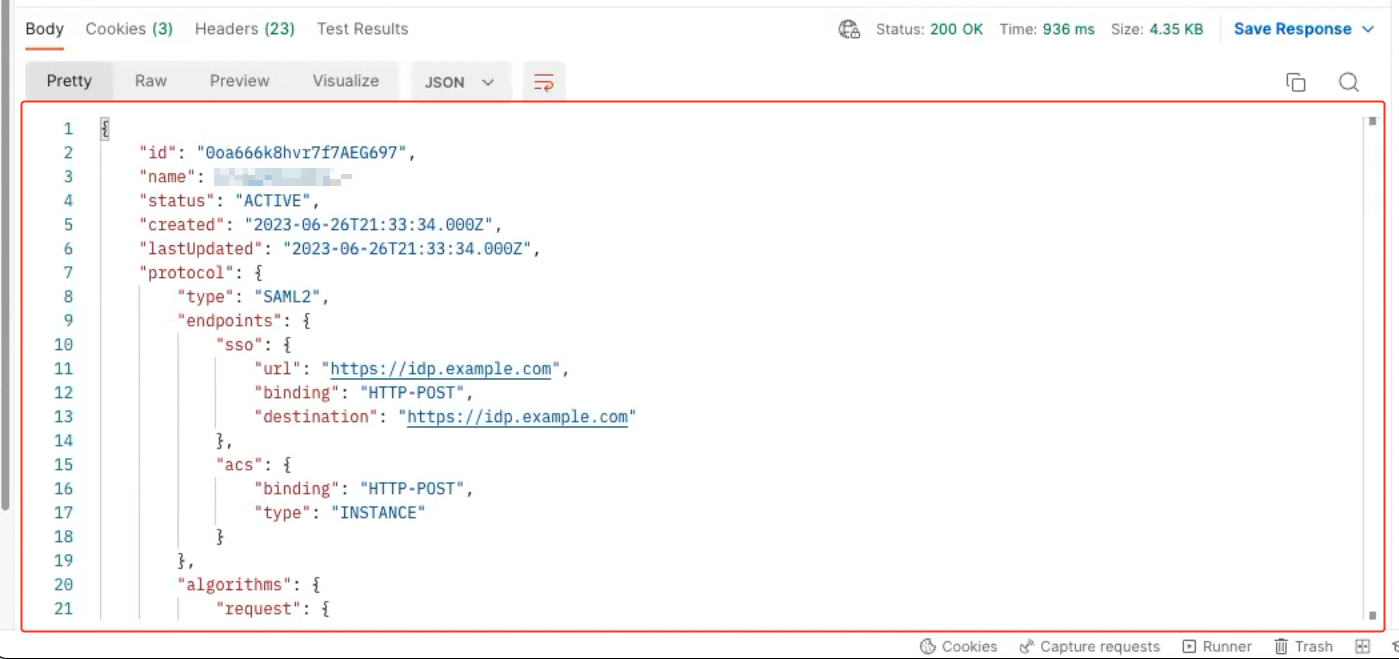Follow the sso url idp.example.com link

440,369
